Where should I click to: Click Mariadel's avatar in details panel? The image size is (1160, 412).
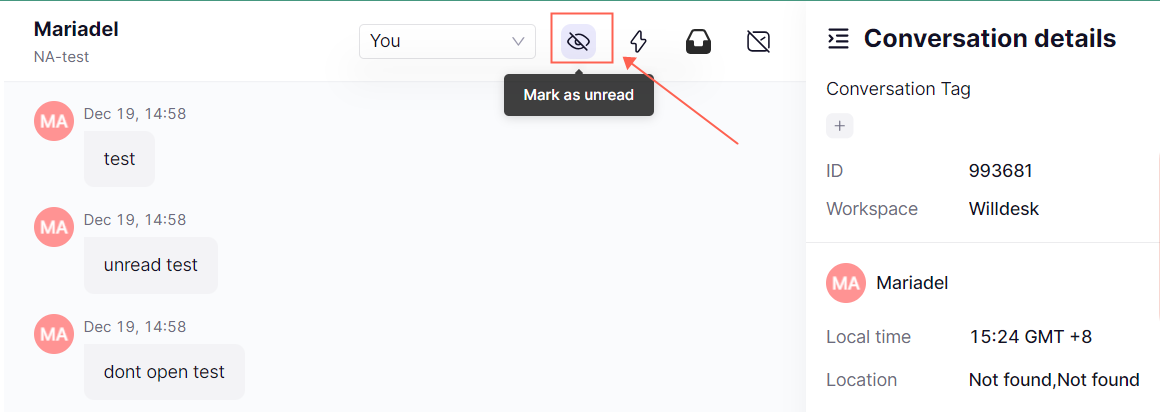(x=846, y=283)
